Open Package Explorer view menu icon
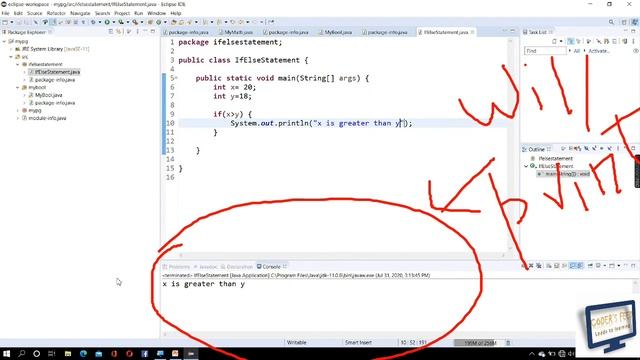The image size is (640, 360). 137,31
